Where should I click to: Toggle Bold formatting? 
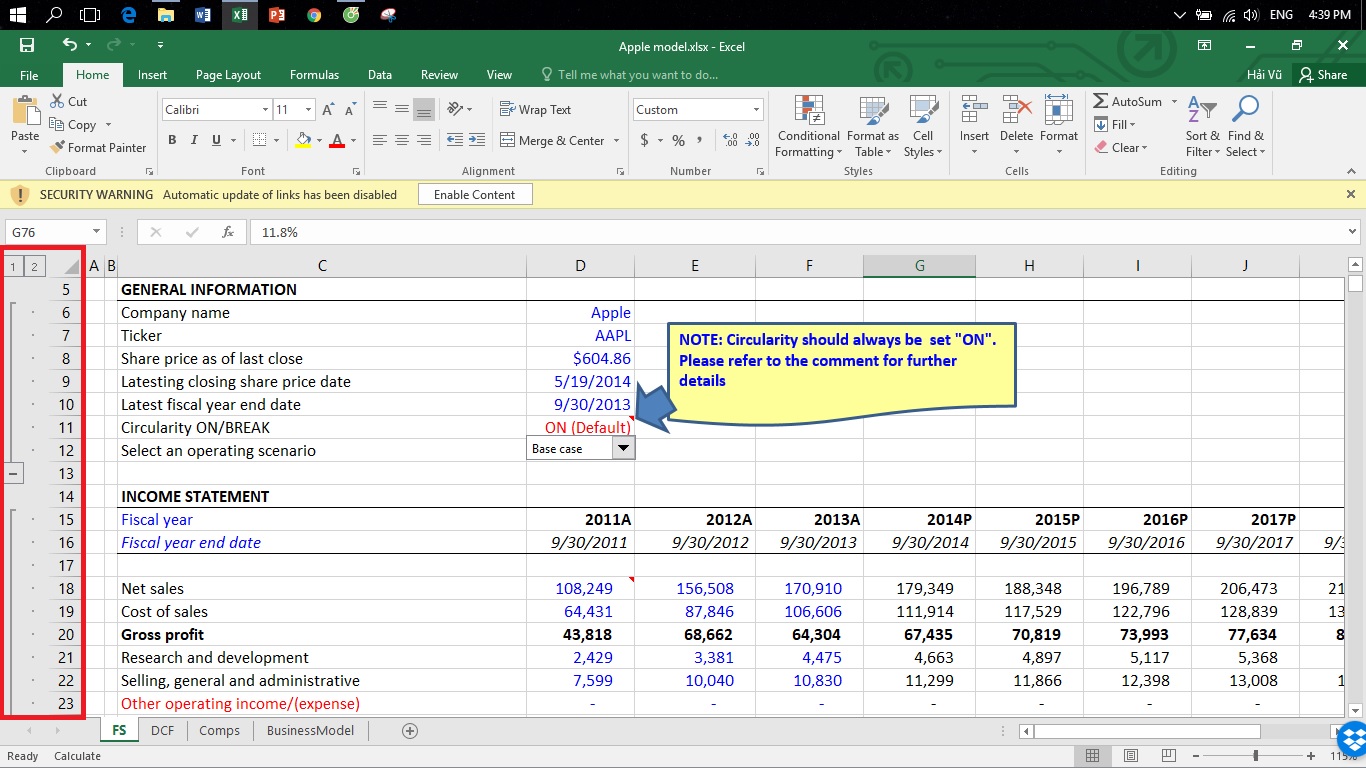tap(172, 140)
